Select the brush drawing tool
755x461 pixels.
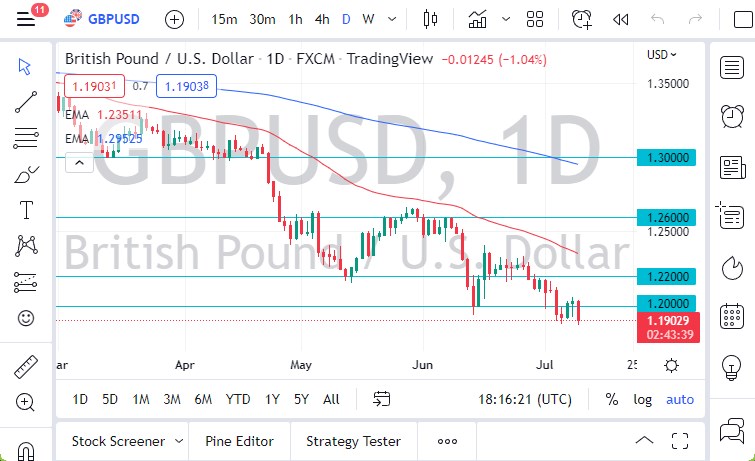point(26,173)
